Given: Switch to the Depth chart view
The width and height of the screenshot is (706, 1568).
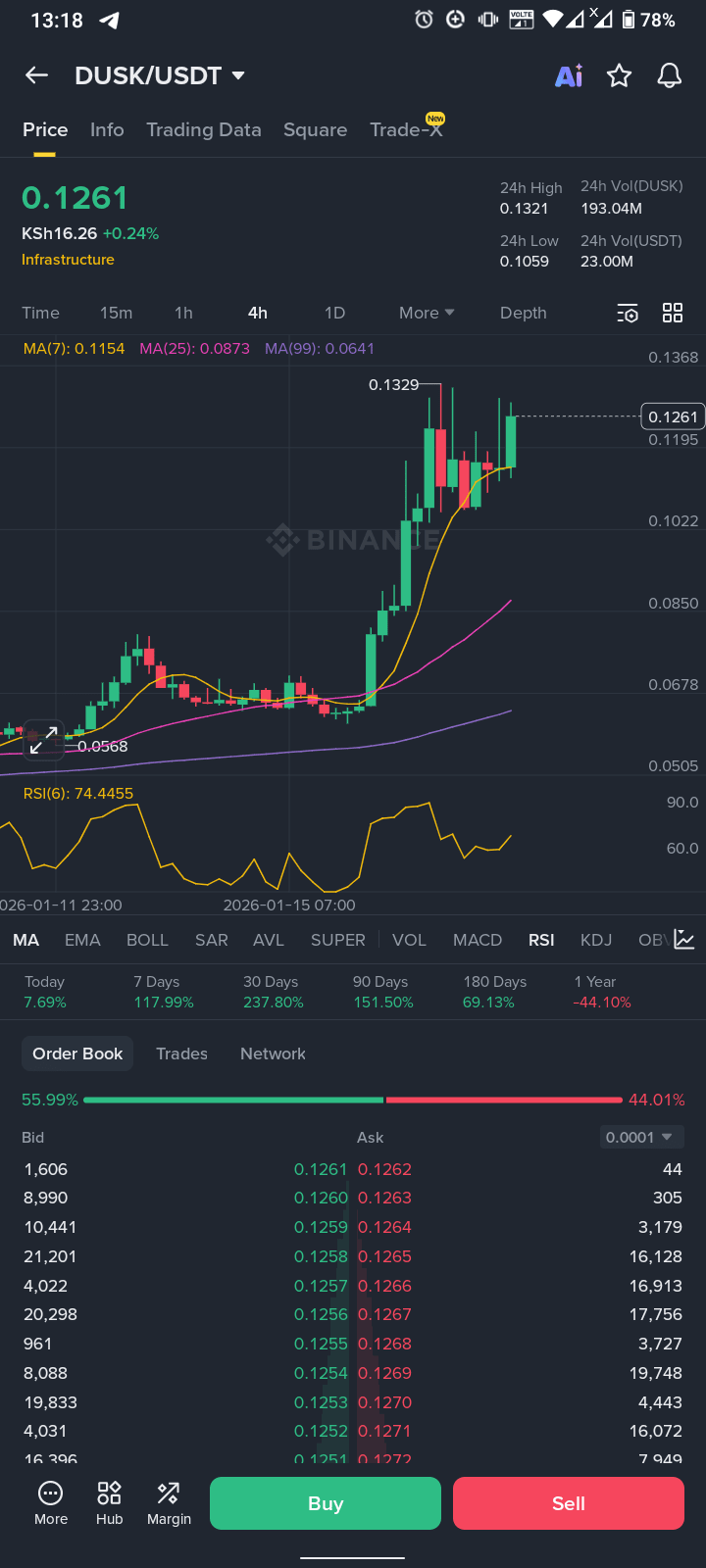Looking at the screenshot, I should [523, 313].
